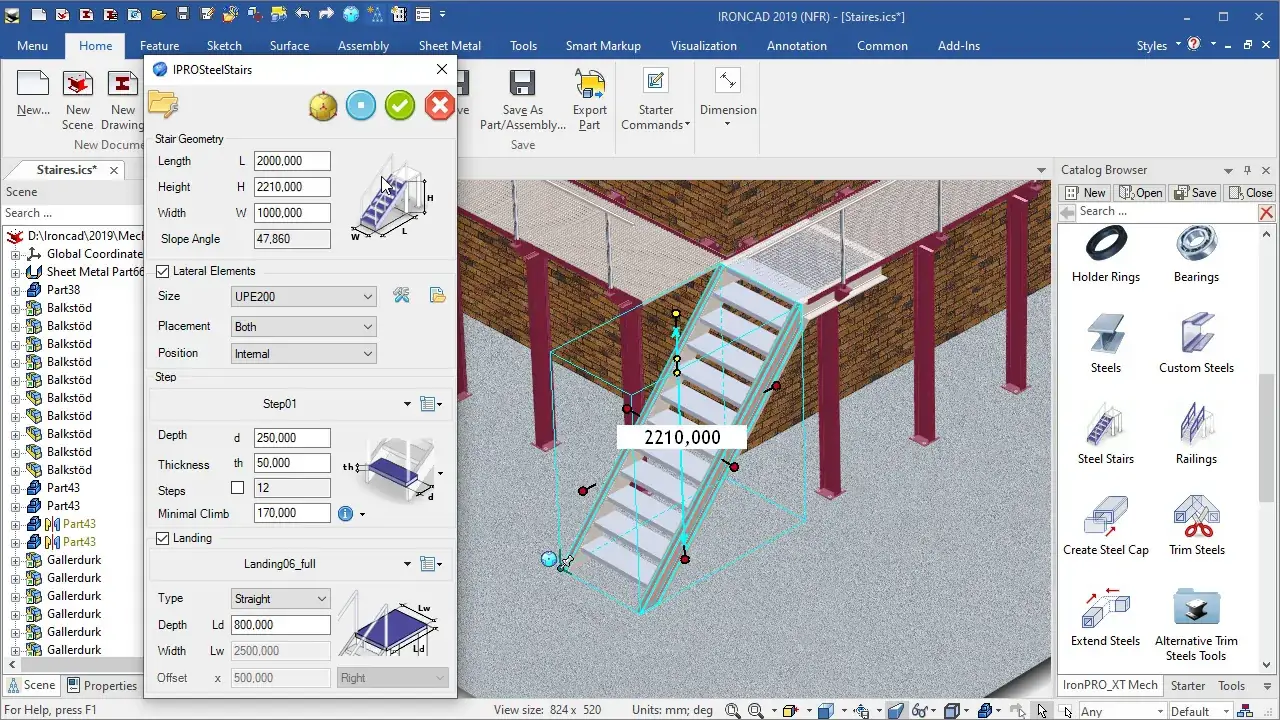
Task: Disable the Landing checkbox
Action: pos(163,538)
